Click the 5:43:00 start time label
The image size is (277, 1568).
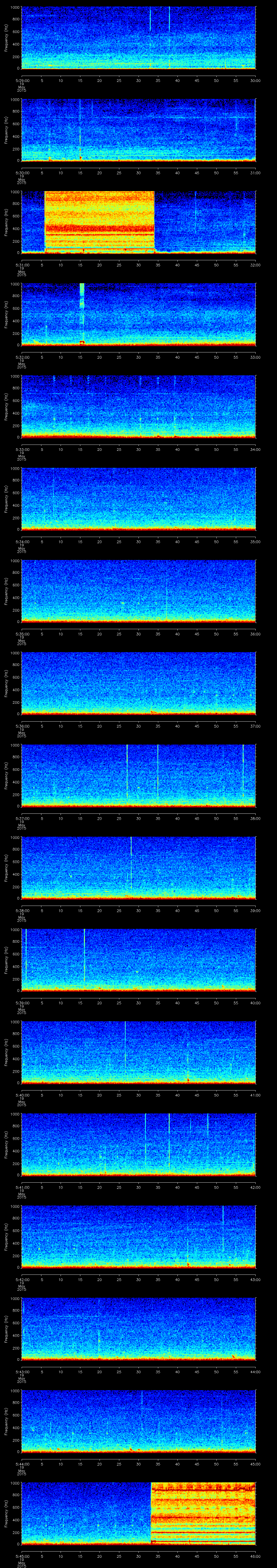pyautogui.click(x=22, y=1372)
